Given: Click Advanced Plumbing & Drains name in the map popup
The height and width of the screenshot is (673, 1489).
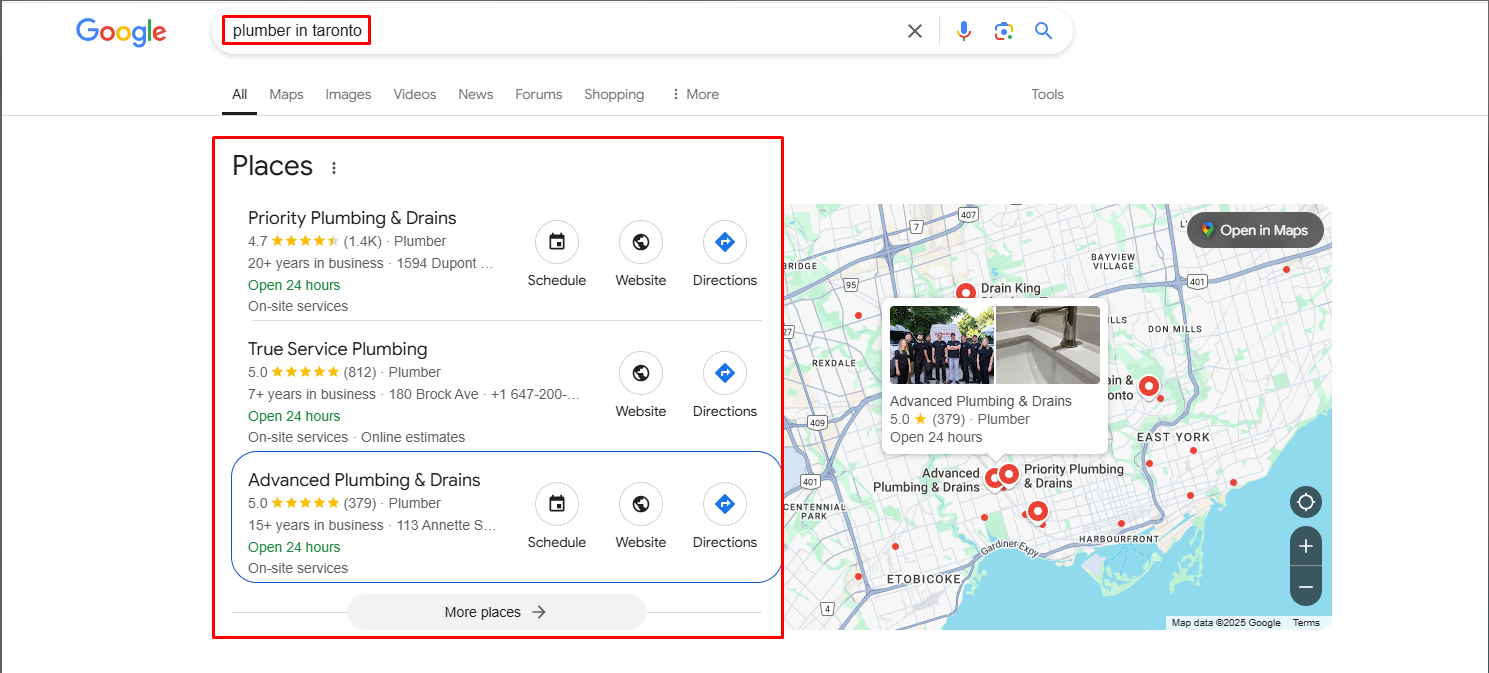Looking at the screenshot, I should (981, 401).
